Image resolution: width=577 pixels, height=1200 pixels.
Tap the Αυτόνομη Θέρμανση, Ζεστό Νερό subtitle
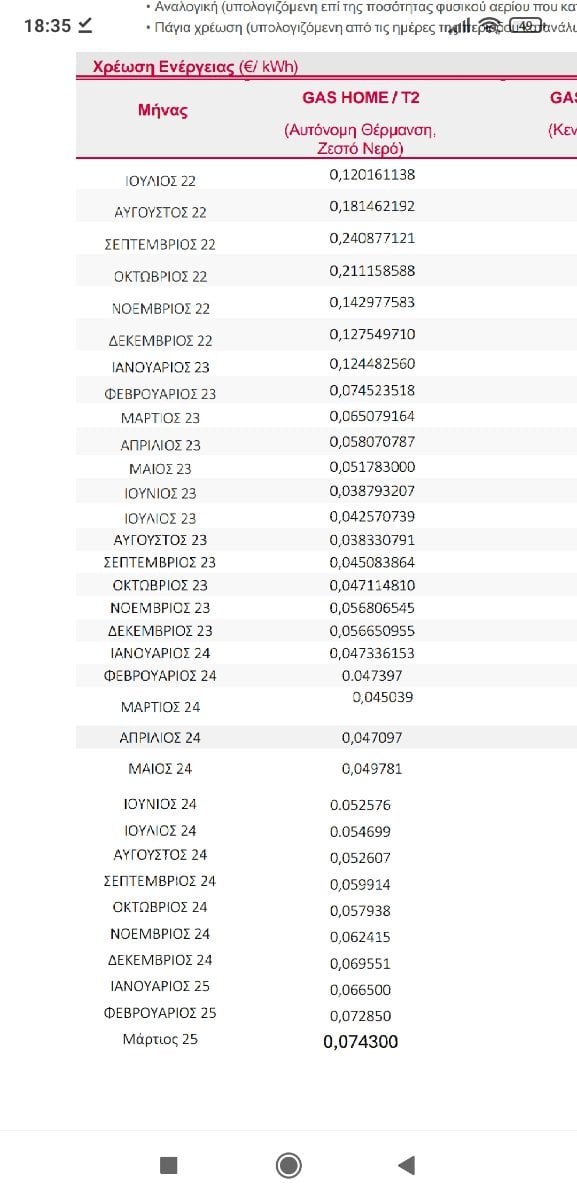pos(360,139)
